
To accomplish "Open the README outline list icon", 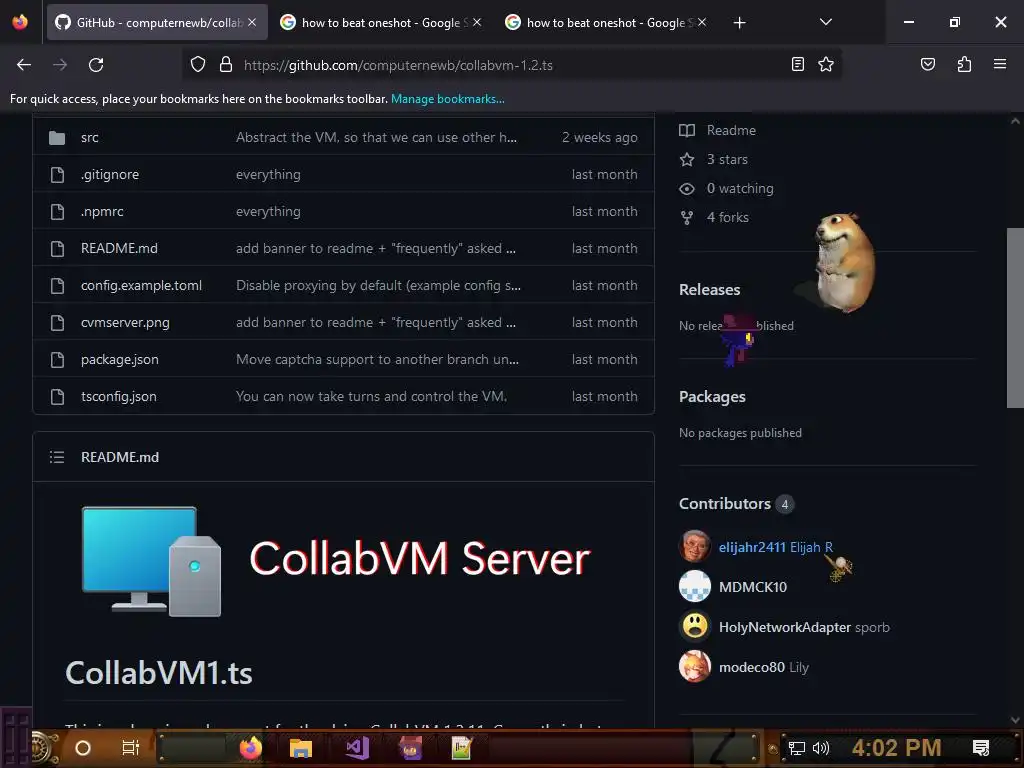I will point(57,457).
